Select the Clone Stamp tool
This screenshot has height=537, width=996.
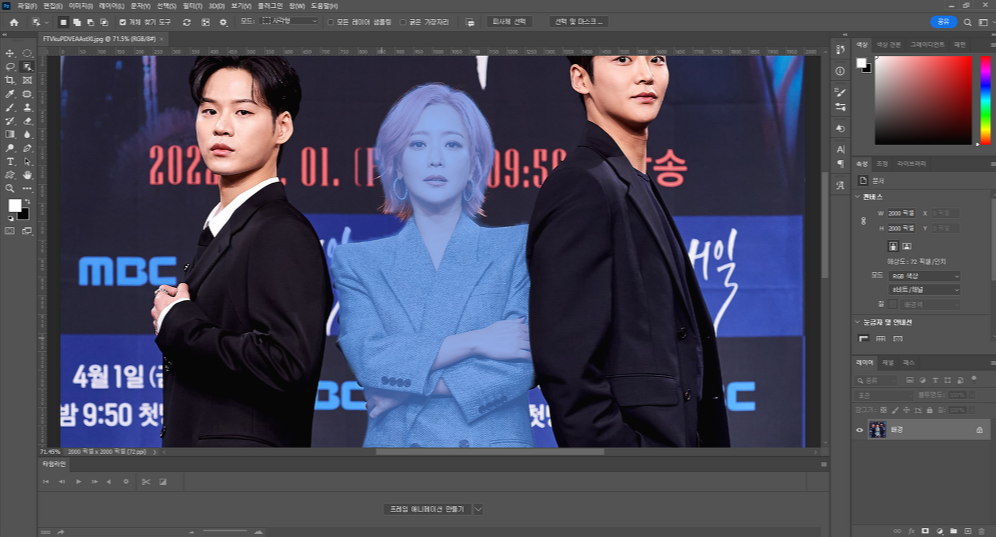[27, 107]
